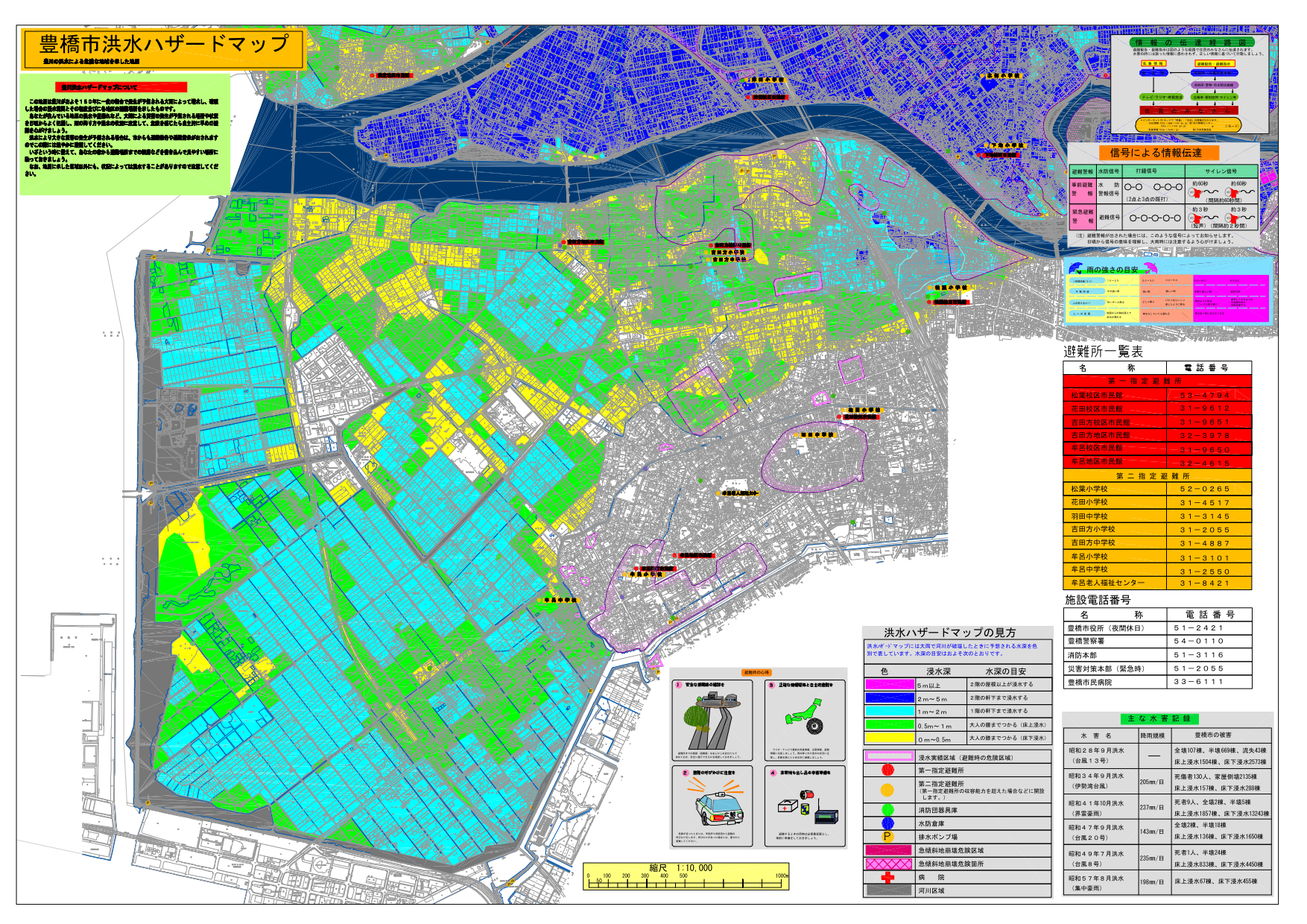This screenshot has height=924, width=1307.
Task: Pick the green 0.5m~1m depth swatch
Action: 889,724
